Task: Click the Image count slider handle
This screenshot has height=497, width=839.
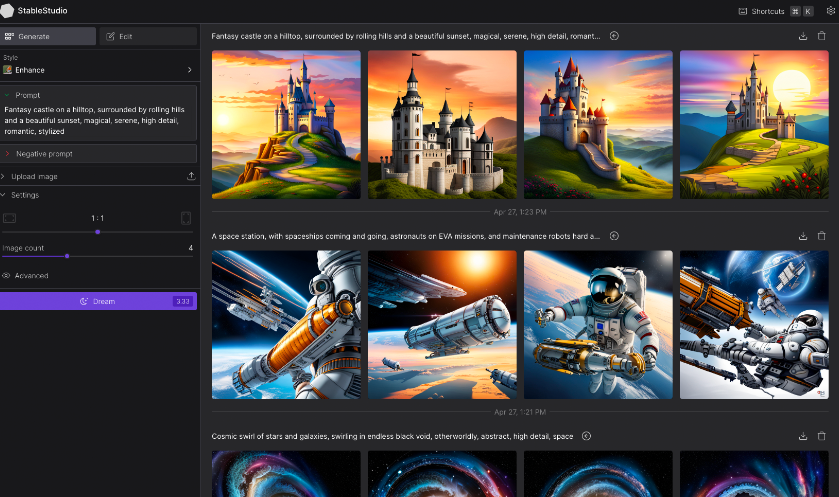Action: 67,256
